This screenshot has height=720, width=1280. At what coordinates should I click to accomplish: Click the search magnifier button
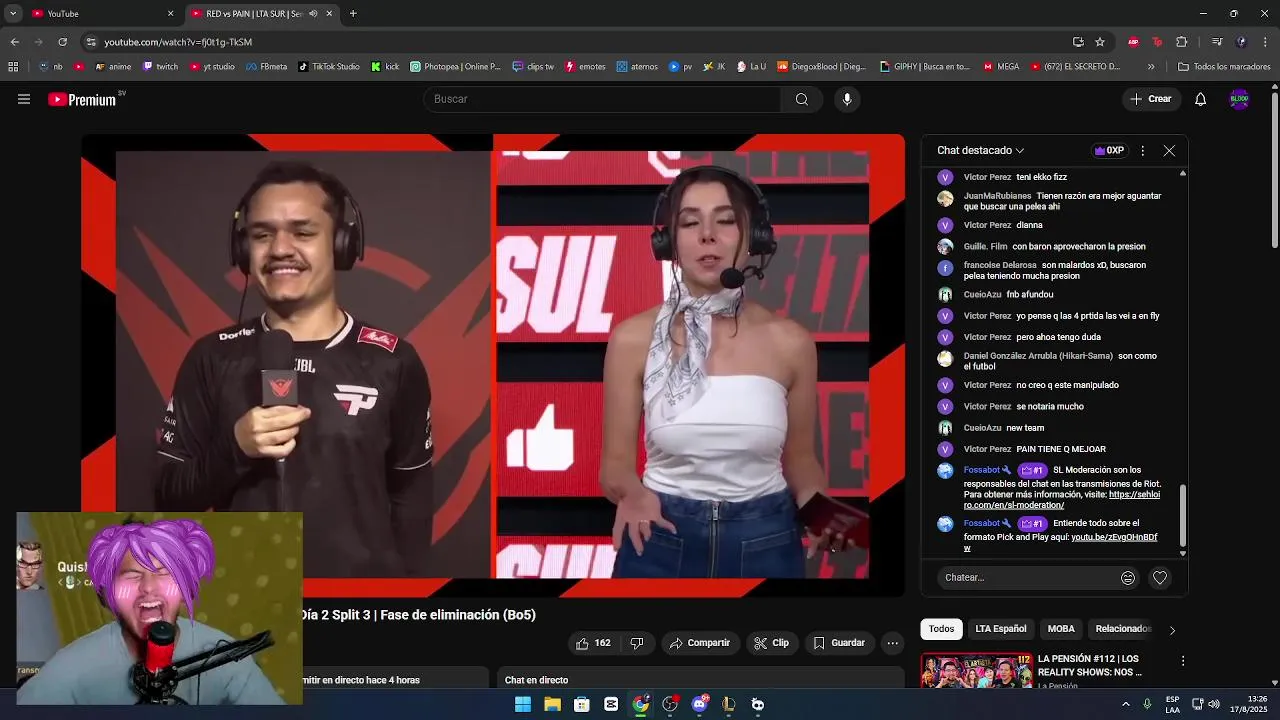click(x=801, y=99)
